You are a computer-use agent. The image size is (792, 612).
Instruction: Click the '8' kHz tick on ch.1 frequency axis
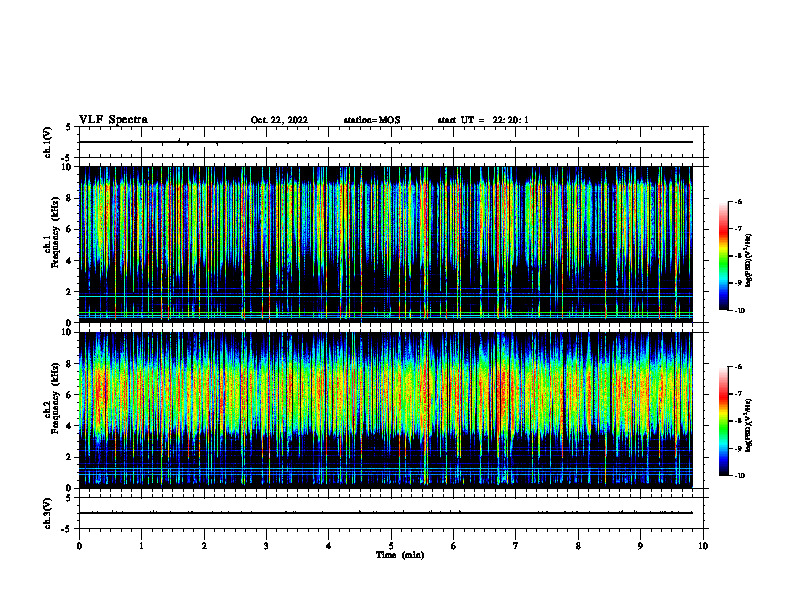pyautogui.click(x=70, y=198)
